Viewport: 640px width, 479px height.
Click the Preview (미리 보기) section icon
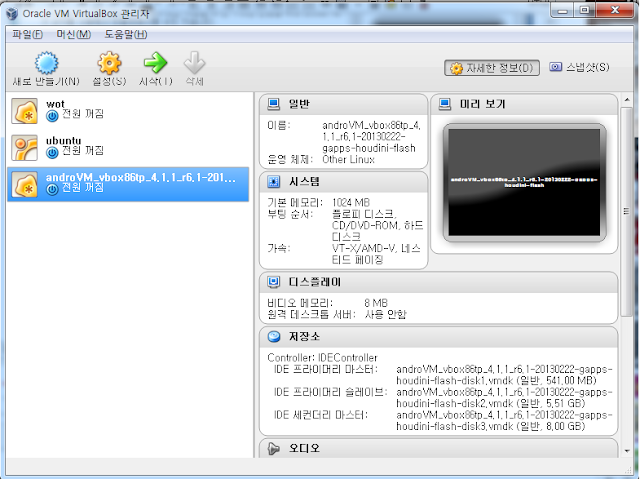pos(444,104)
